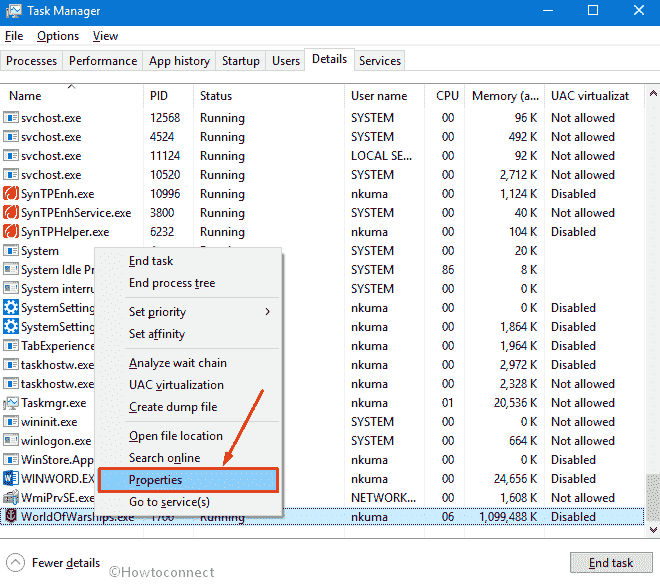Image resolution: width=660 pixels, height=587 pixels.
Task: Choose Properties in context menu
Action: (x=189, y=480)
